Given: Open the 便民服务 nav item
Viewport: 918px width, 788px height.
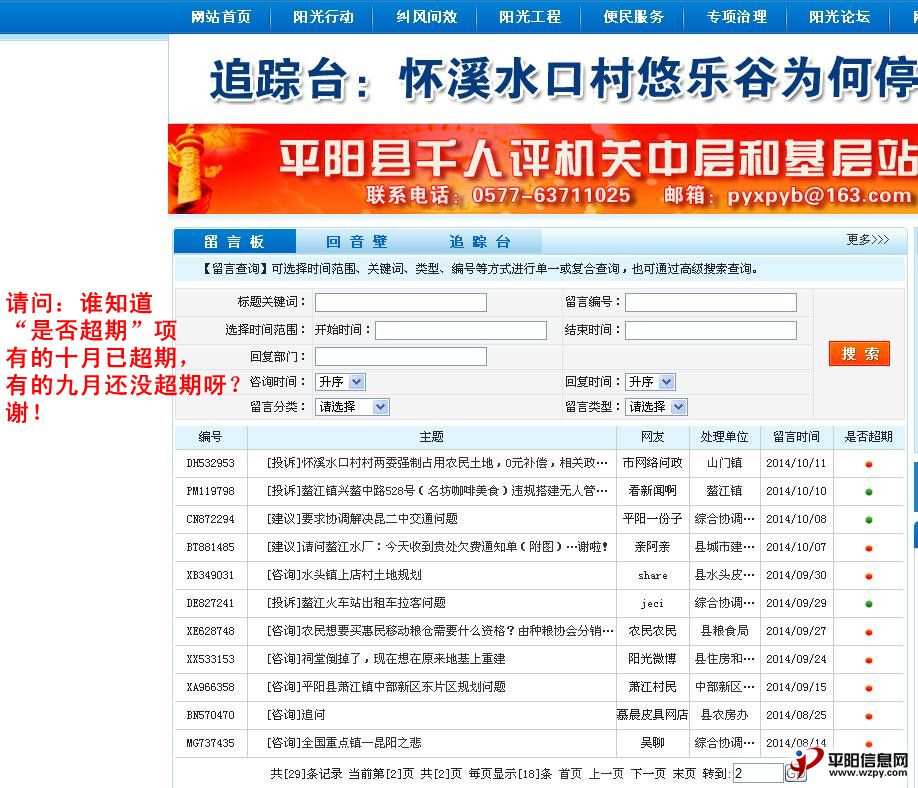Looking at the screenshot, I should tap(633, 16).
